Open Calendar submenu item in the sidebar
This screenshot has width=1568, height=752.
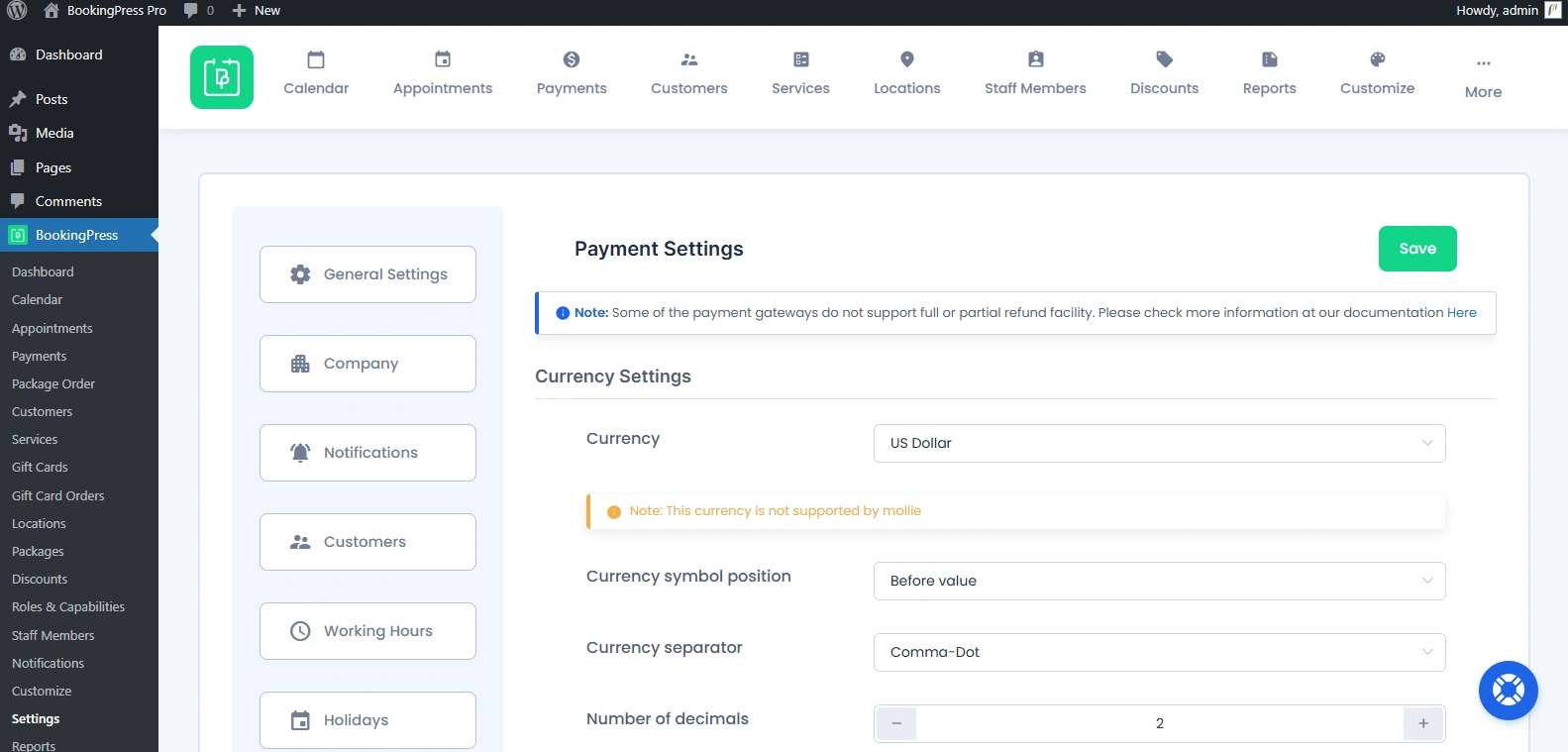37,299
